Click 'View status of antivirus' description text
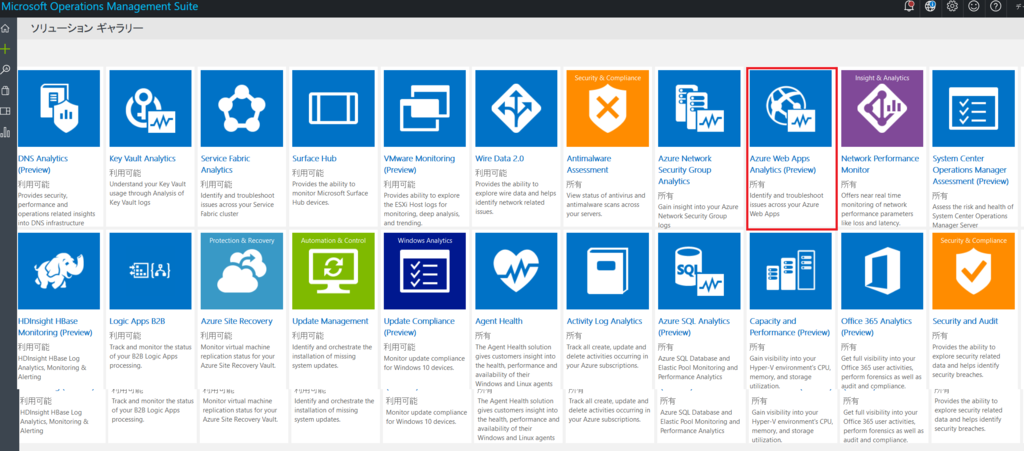 tap(606, 204)
